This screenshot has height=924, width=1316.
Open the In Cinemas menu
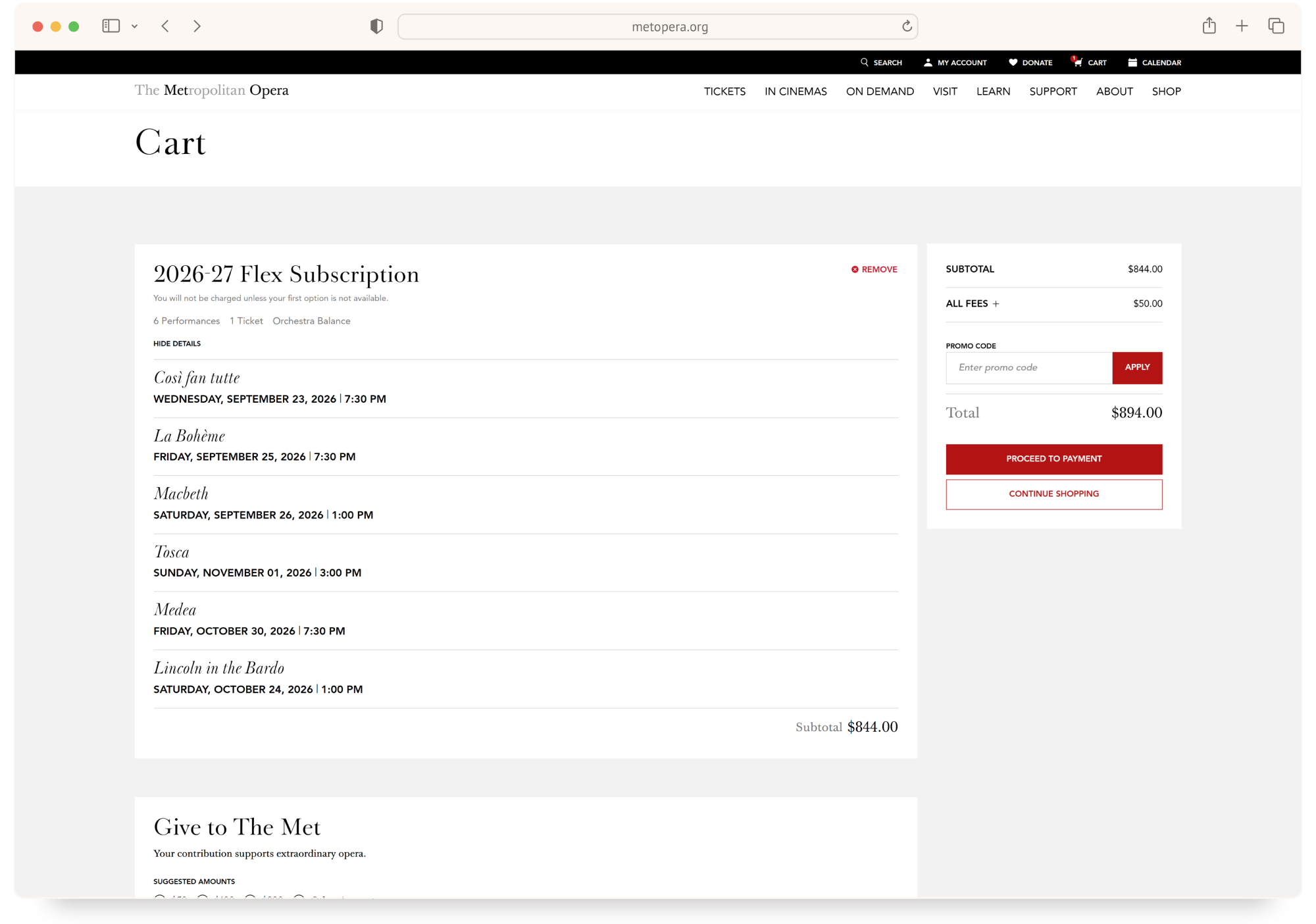pos(796,91)
